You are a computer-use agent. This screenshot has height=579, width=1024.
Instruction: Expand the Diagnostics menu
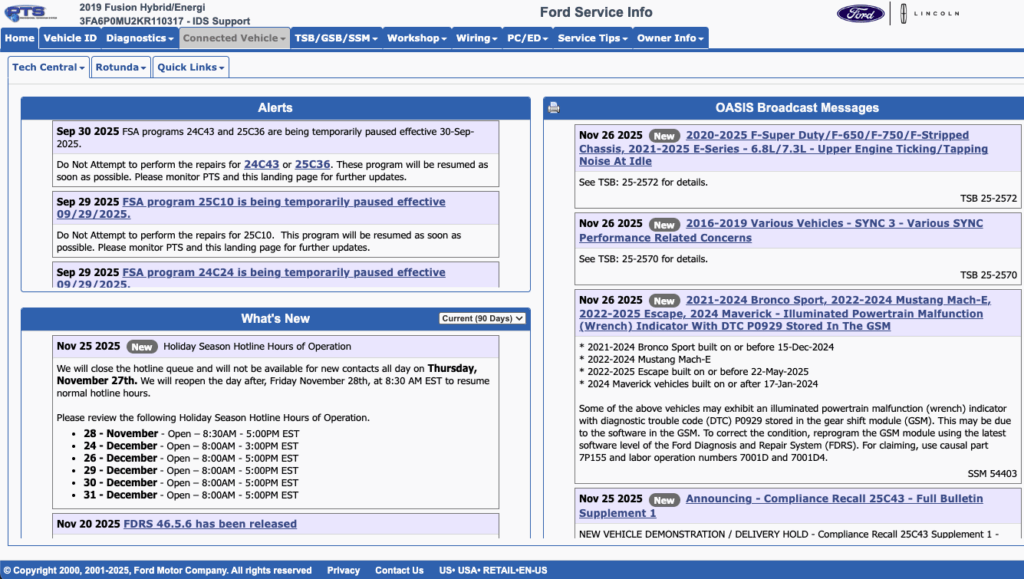(139, 37)
